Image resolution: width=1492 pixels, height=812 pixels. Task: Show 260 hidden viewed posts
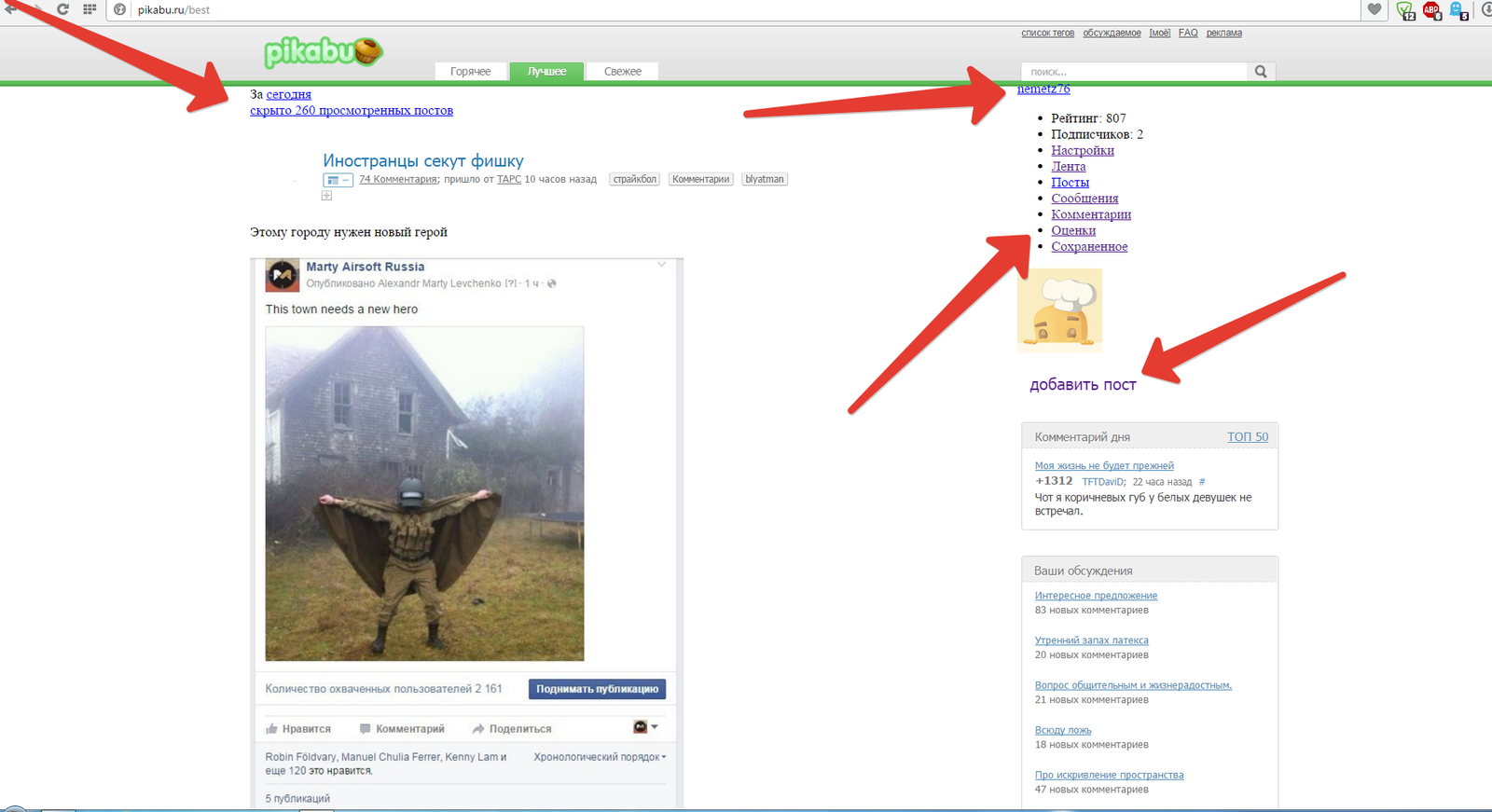click(352, 110)
